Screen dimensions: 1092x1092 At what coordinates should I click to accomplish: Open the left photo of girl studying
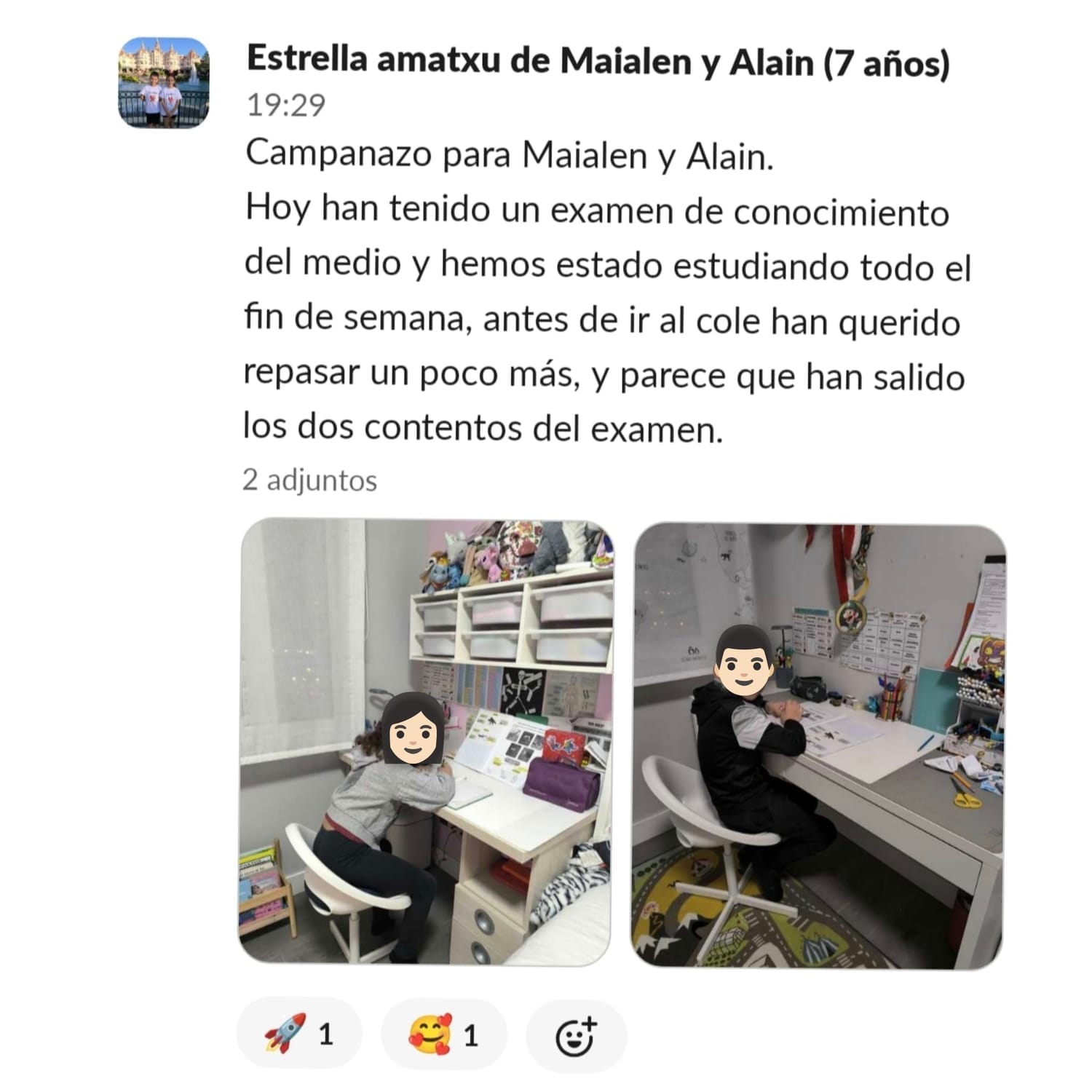pyautogui.click(x=426, y=742)
